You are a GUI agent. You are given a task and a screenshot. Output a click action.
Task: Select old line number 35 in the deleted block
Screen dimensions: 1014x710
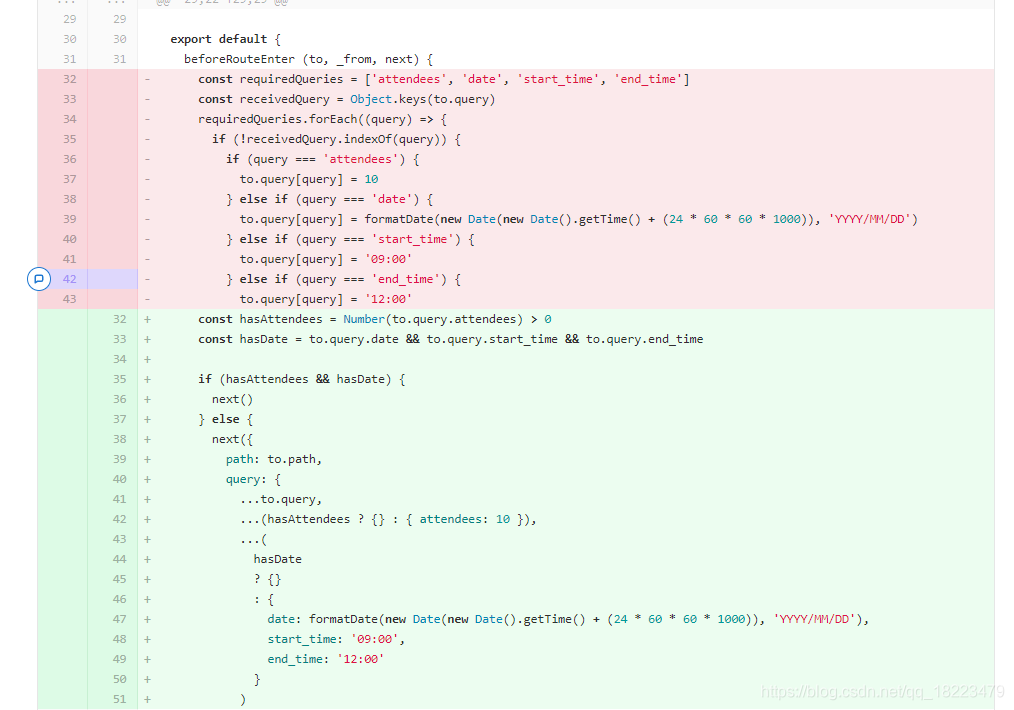pyautogui.click(x=69, y=139)
